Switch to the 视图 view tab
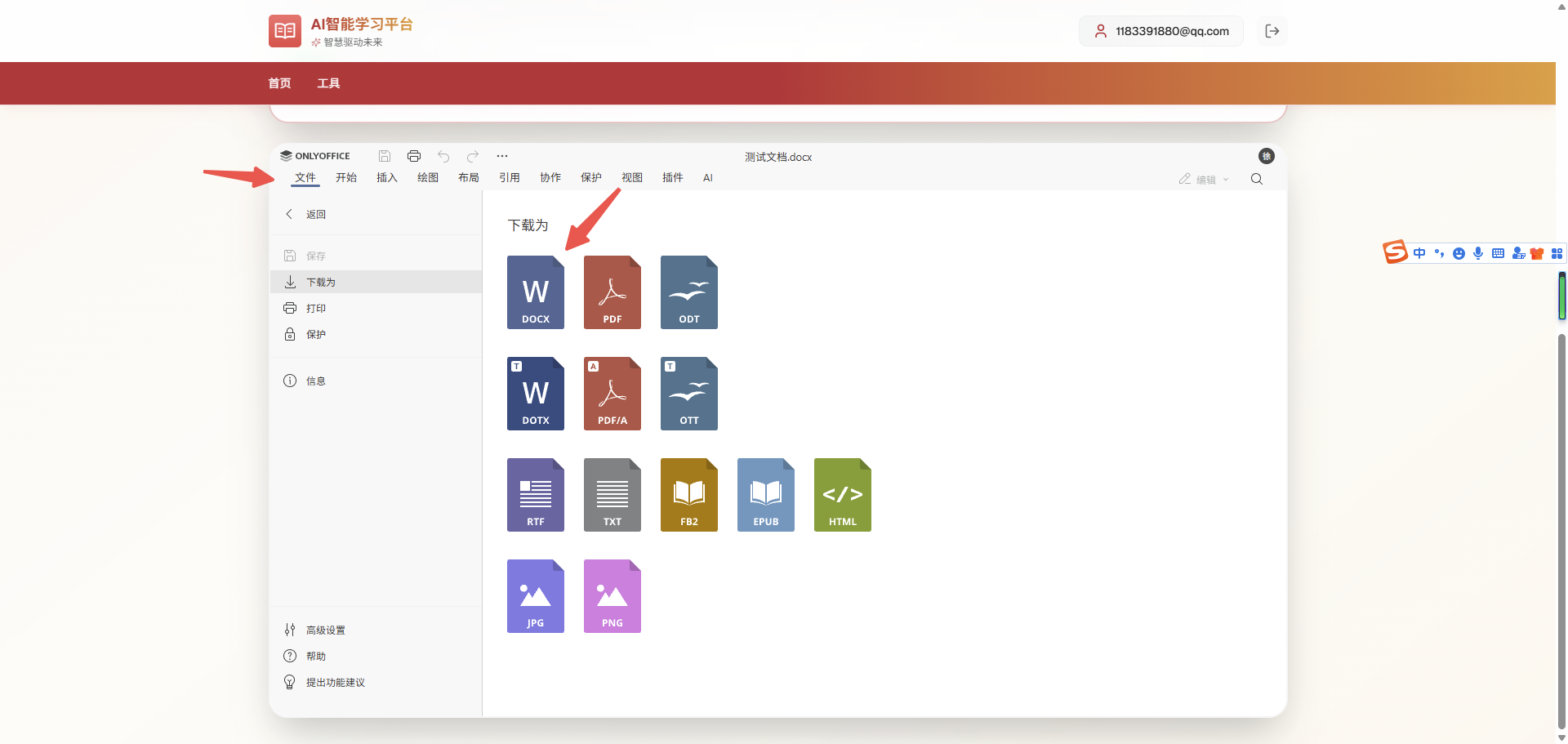The width and height of the screenshot is (1568, 744). [632, 178]
